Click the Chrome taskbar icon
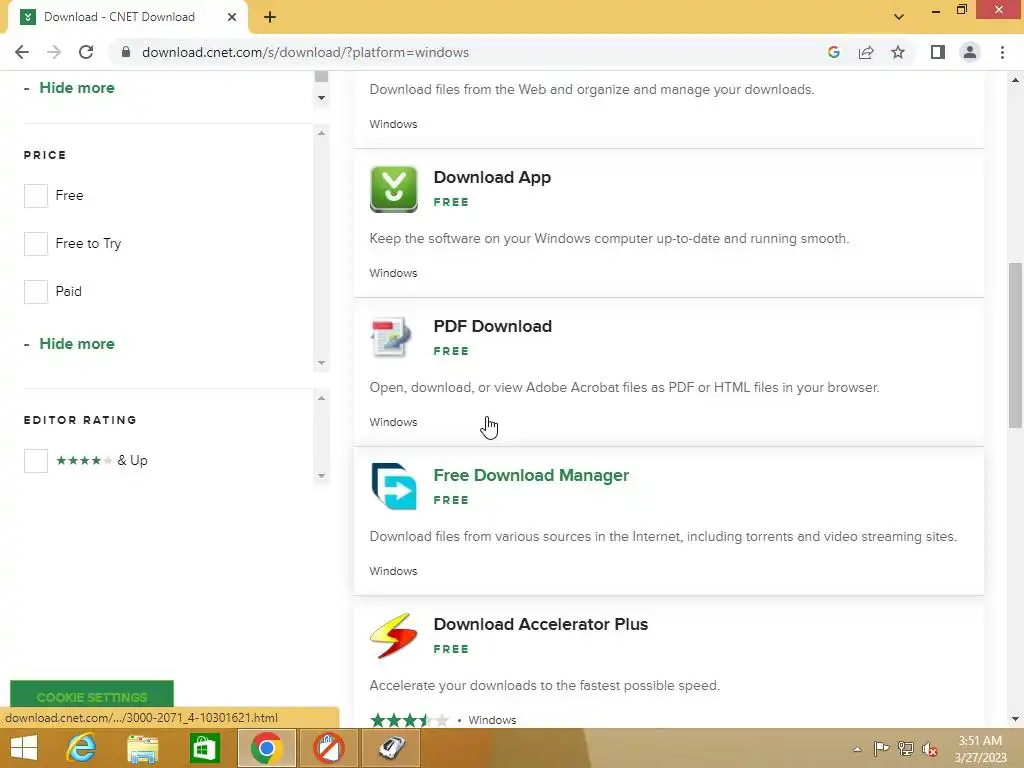The height and width of the screenshot is (768, 1024). 266,748
